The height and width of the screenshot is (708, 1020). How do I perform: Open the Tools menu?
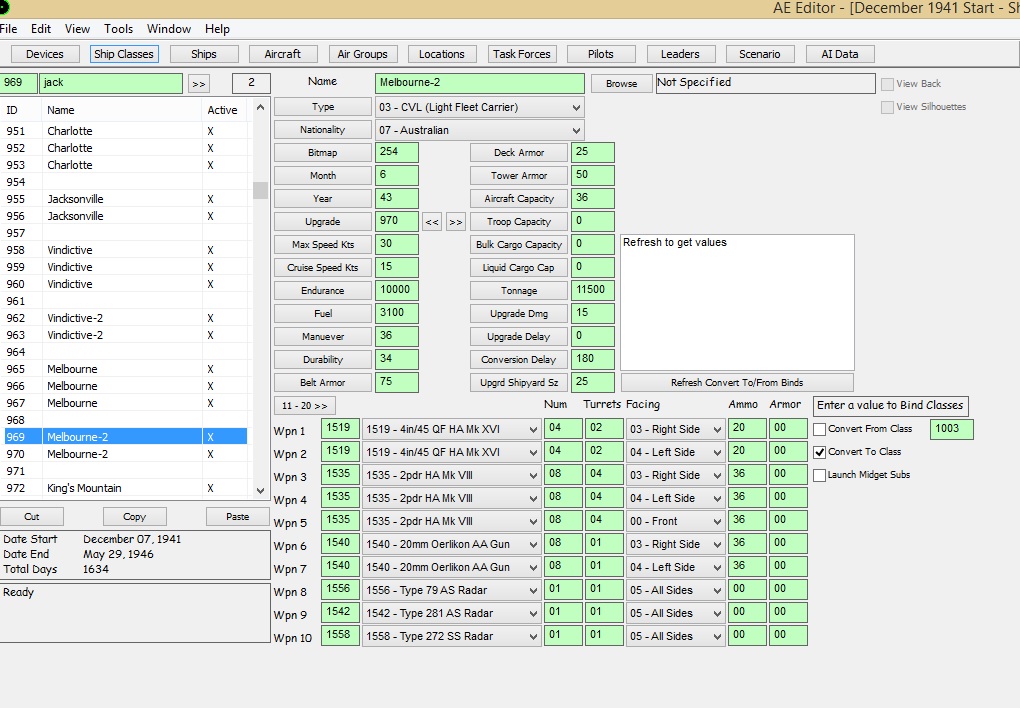pos(118,29)
